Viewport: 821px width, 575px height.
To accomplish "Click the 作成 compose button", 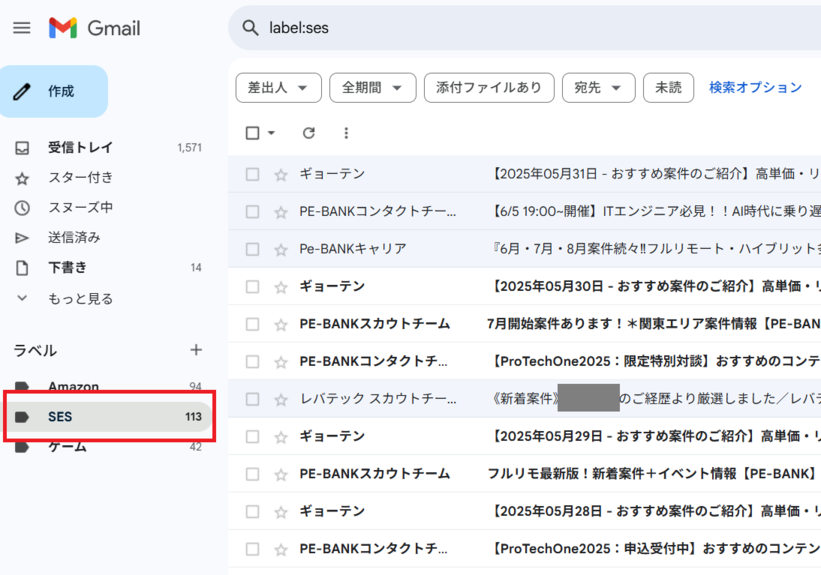I will (54, 91).
